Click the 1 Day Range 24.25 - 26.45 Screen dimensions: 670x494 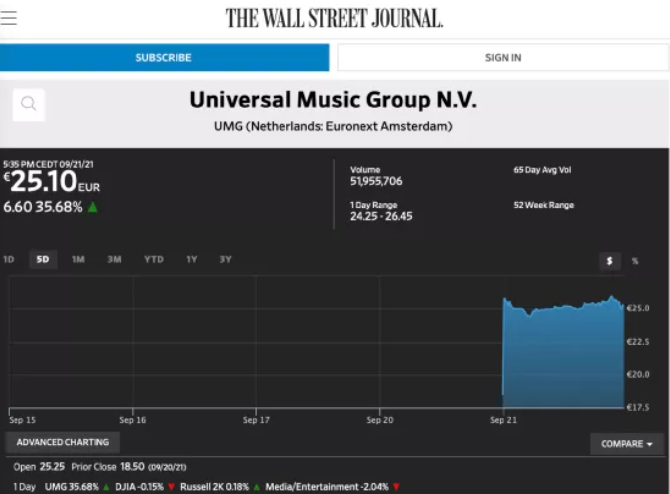pyautogui.click(x=381, y=216)
